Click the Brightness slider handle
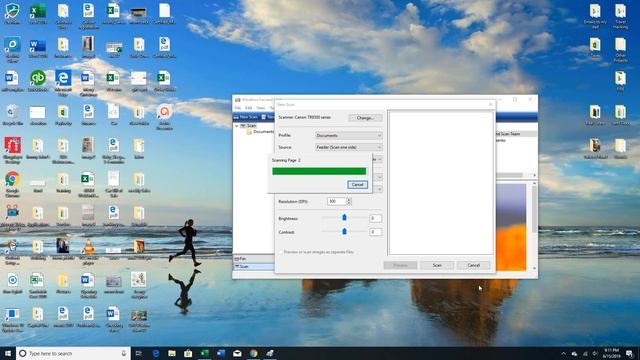Screen dimensions: 640x360 [x=344, y=218]
